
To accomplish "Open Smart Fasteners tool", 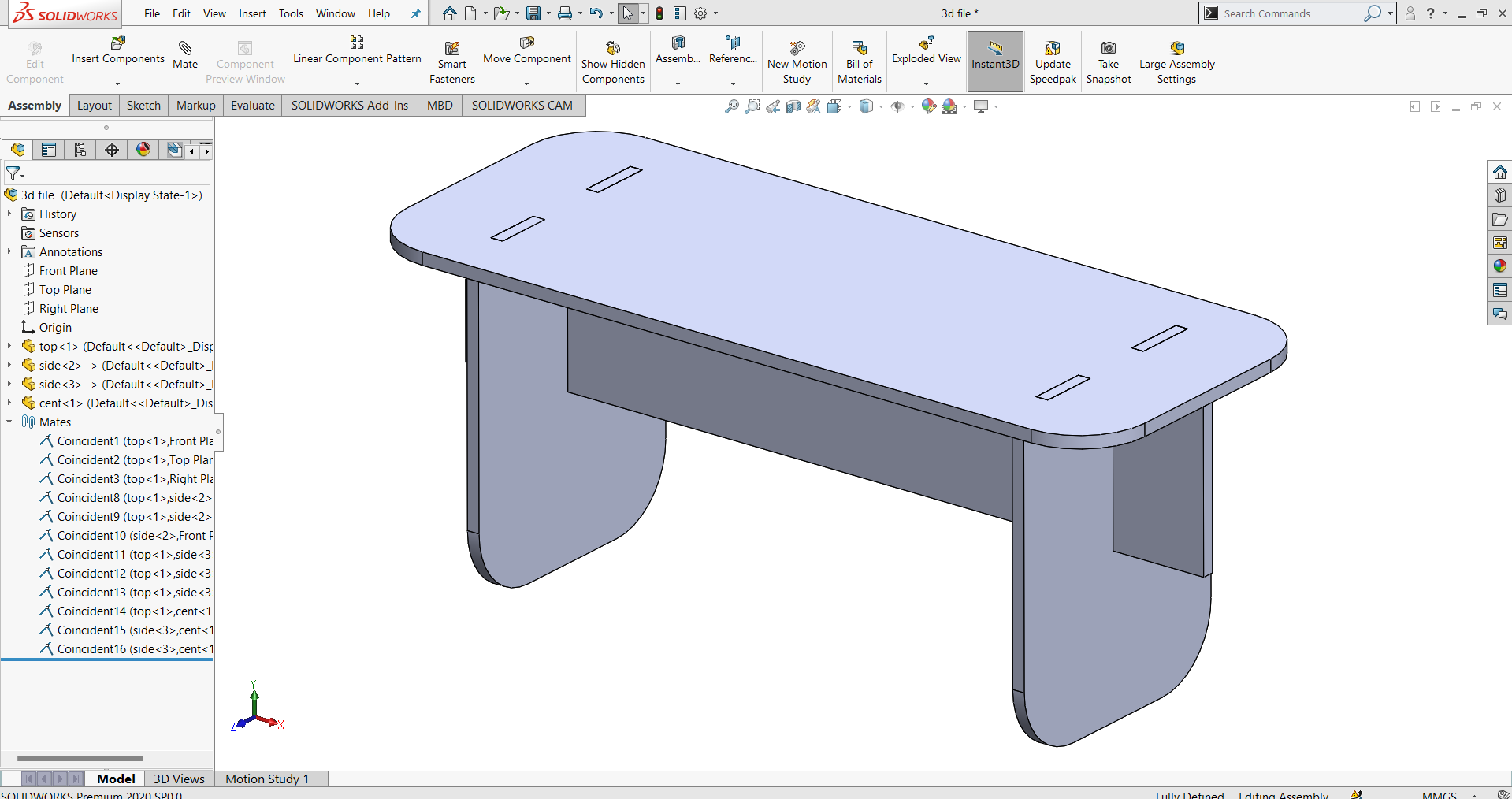I will [451, 63].
